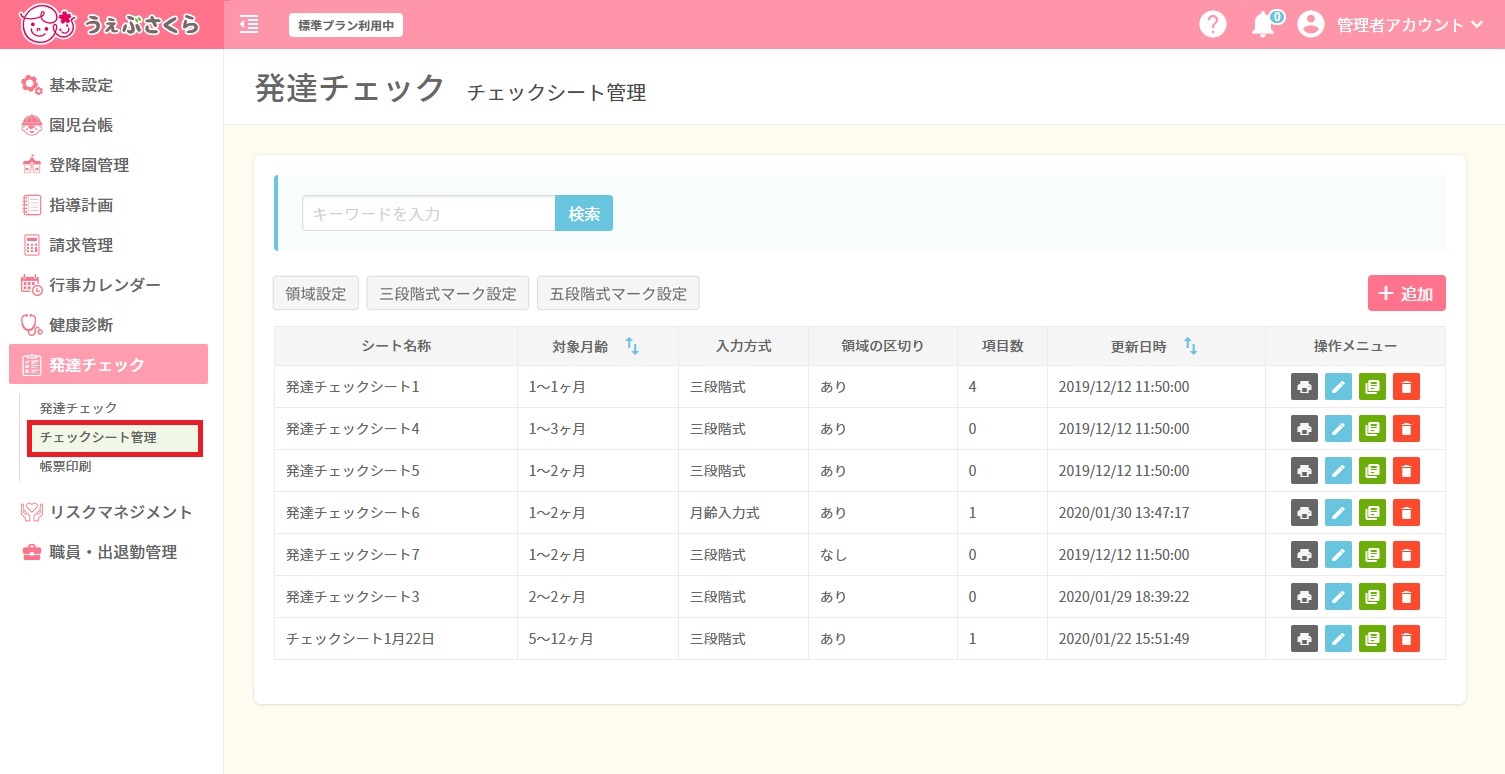Click the user avatar icon
Image resolution: width=1505 pixels, height=774 pixels.
click(x=1310, y=25)
